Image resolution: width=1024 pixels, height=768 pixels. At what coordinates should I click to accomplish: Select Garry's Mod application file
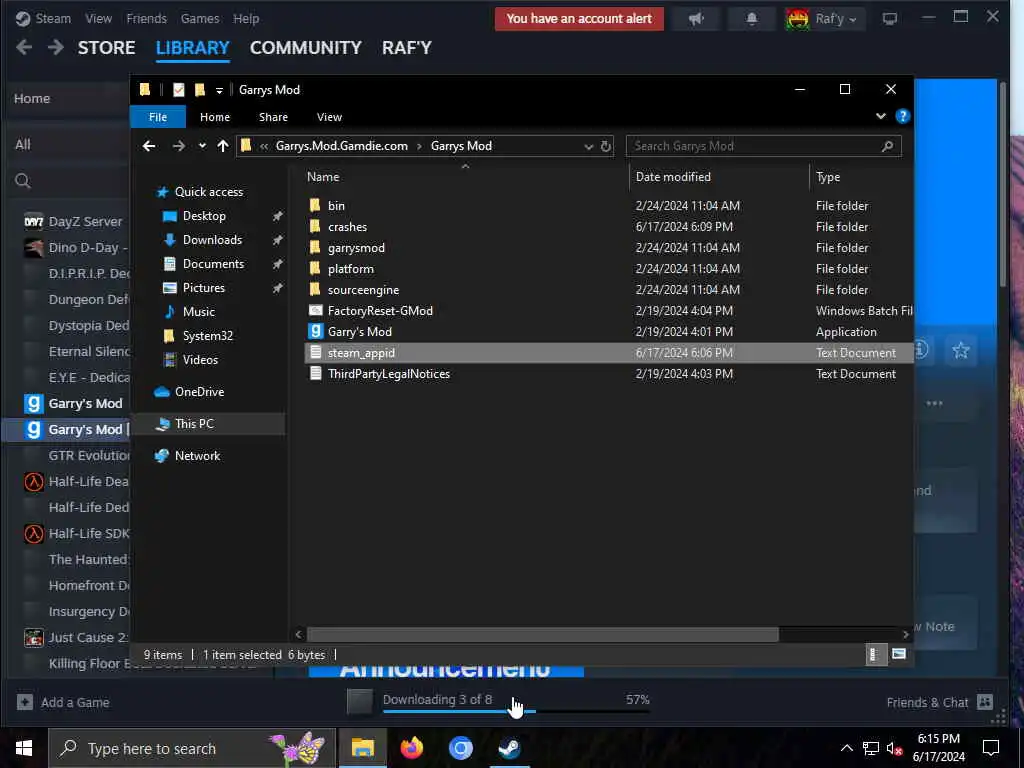click(x=359, y=332)
